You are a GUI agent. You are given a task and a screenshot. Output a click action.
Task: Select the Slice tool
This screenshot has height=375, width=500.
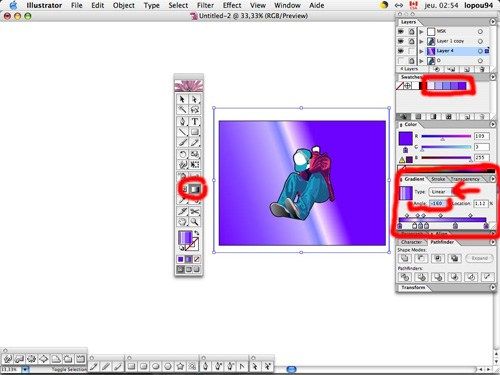182,211
